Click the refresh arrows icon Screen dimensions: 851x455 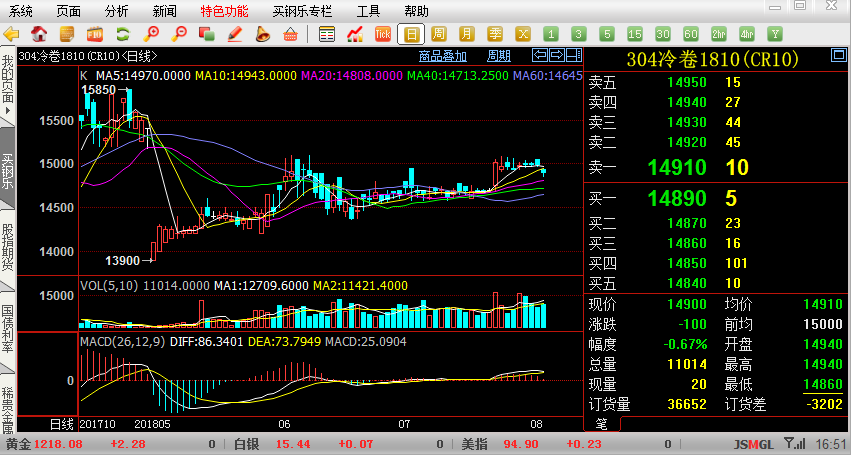124,35
